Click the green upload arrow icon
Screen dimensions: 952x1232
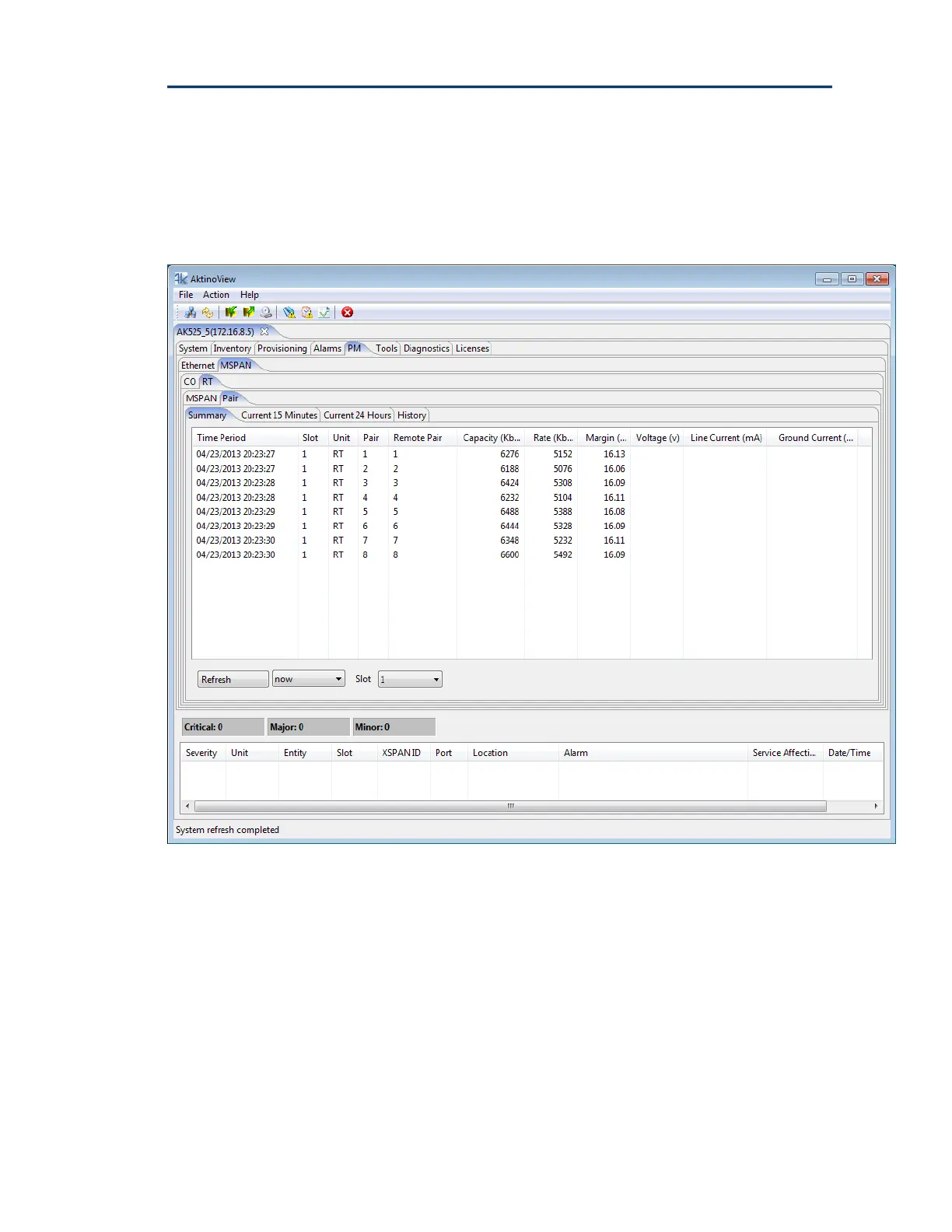coord(249,312)
